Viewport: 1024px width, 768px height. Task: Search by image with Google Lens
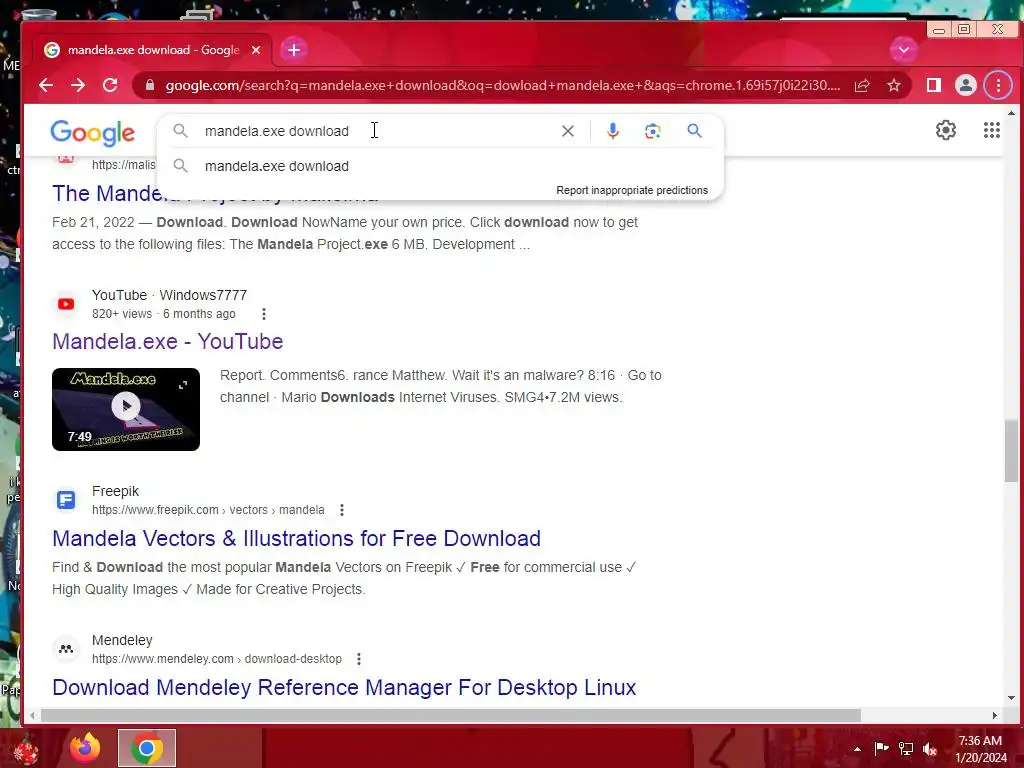click(652, 131)
